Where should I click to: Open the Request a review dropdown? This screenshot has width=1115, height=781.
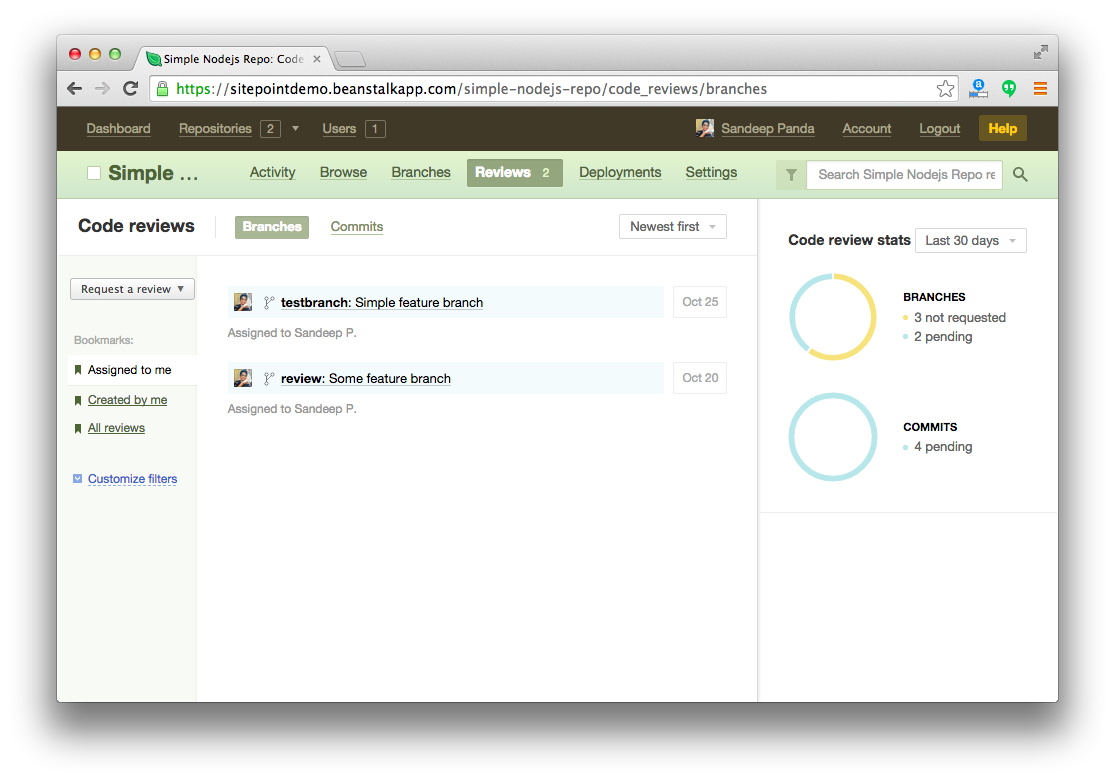click(132, 289)
